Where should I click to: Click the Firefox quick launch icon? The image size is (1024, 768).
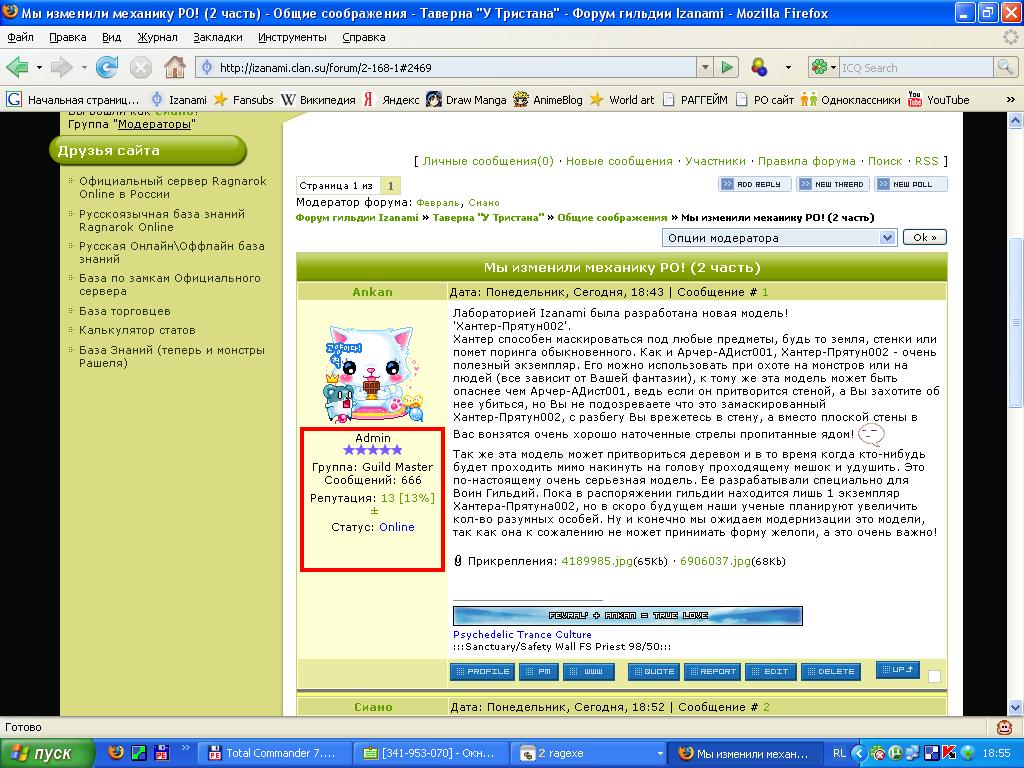[x=115, y=753]
